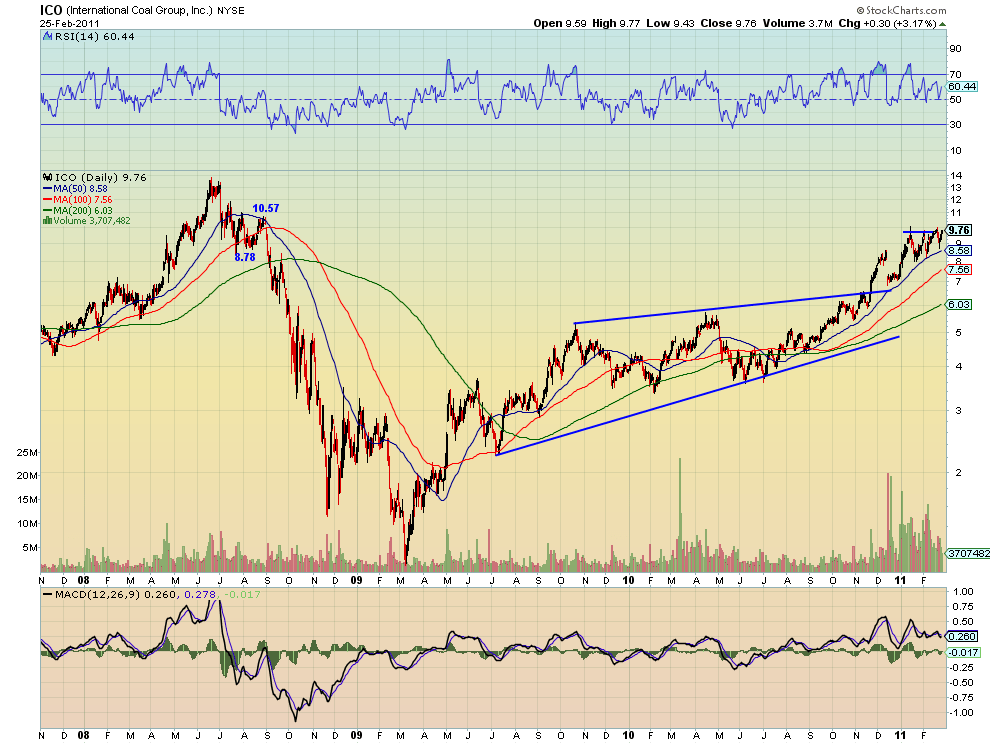Click the 9.76 last price tag
The width and height of the screenshot is (990, 744).
point(960,230)
